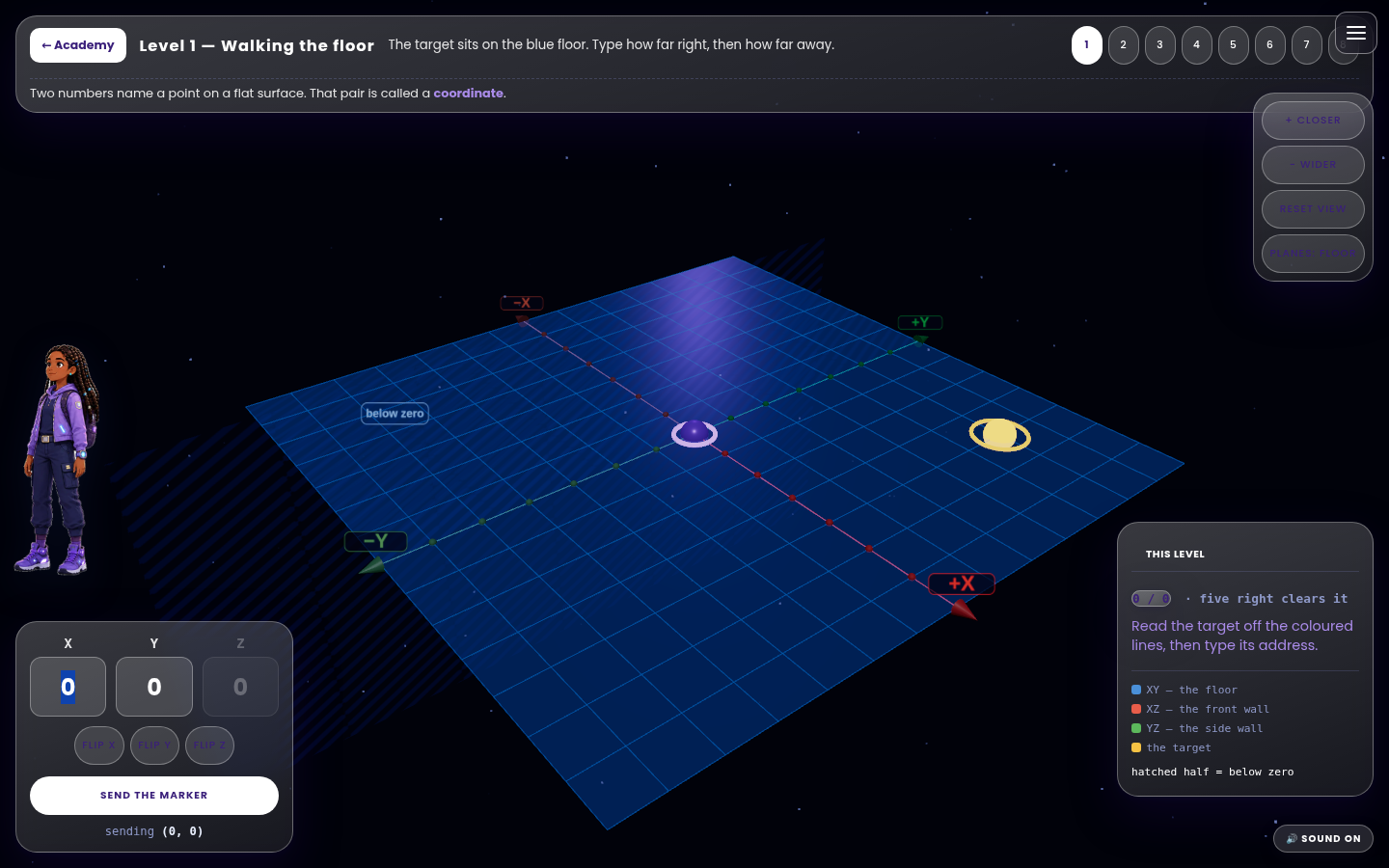This screenshot has height=868, width=1389.
Task: Click the purple 'coordinate' link word
Action: tap(469, 94)
